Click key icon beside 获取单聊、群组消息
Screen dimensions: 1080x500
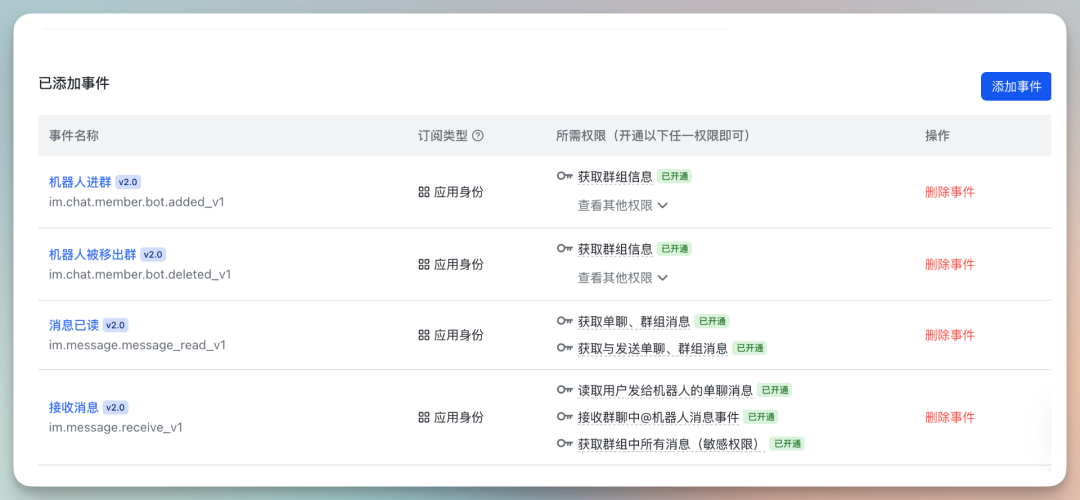(565, 322)
